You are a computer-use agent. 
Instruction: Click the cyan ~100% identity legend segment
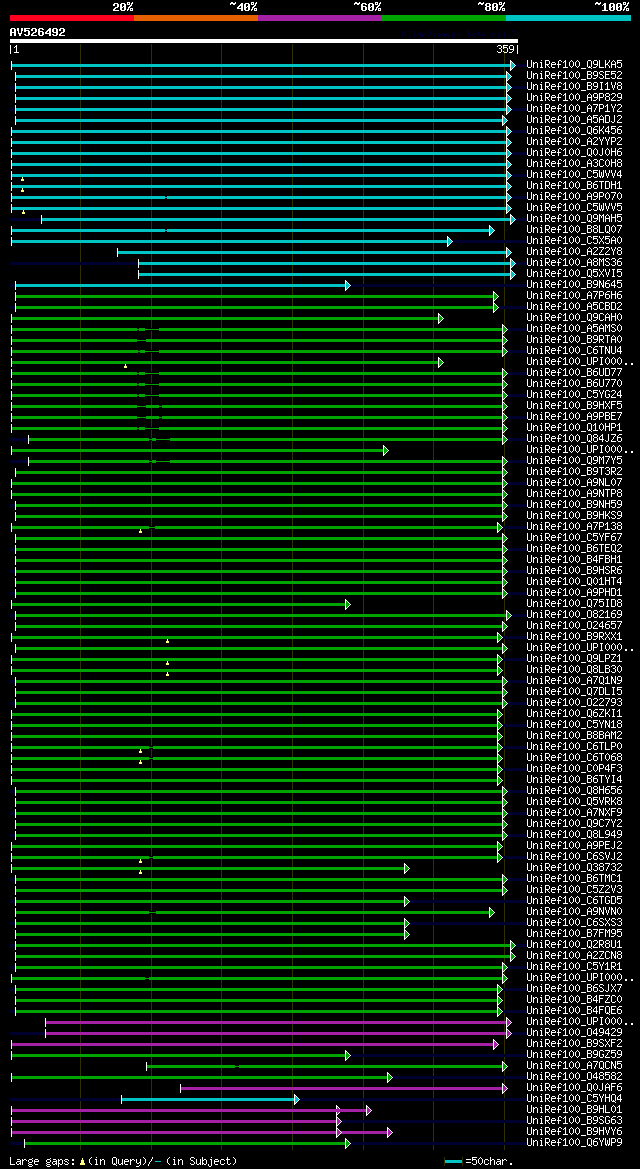click(568, 17)
